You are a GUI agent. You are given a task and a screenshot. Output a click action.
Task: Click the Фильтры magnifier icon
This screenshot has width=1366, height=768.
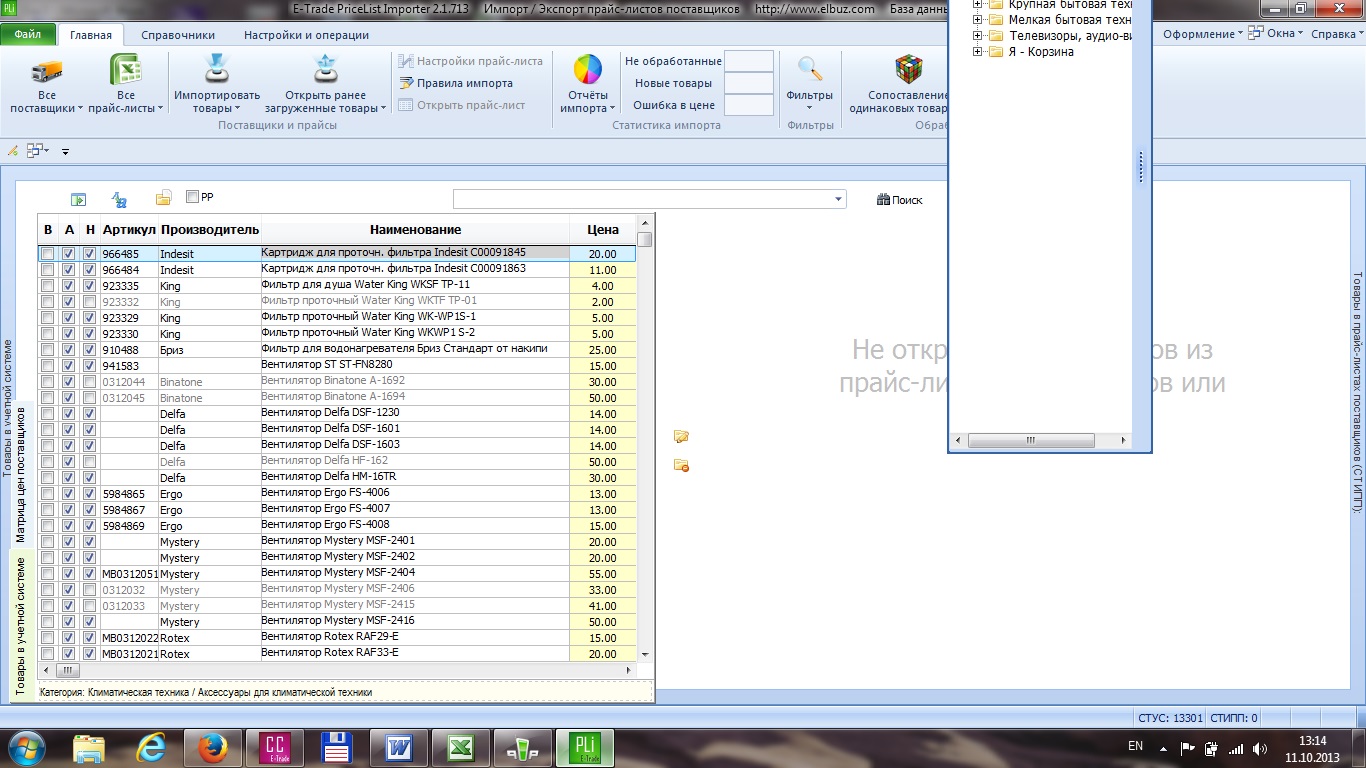pos(810,70)
